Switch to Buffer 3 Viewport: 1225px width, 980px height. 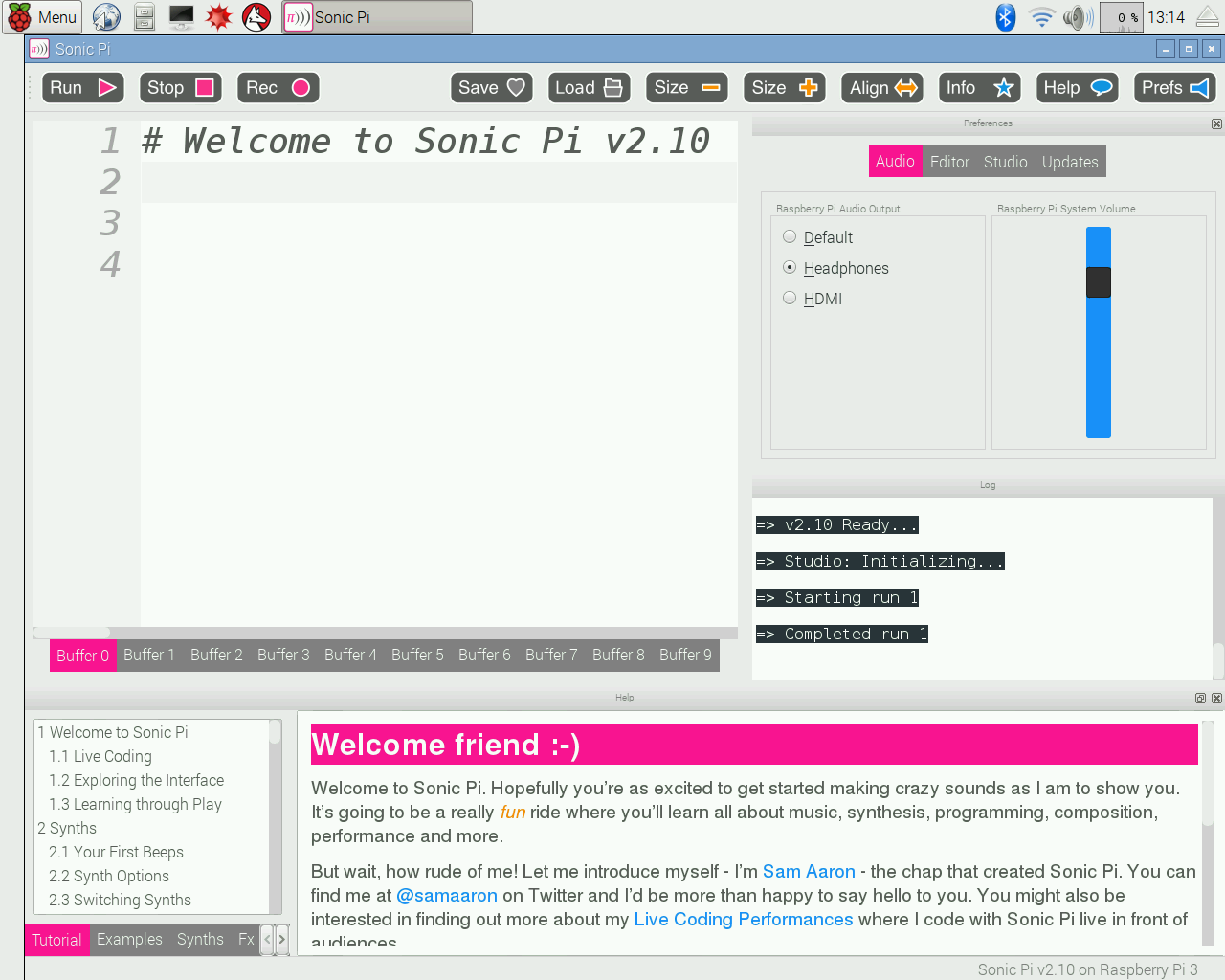coord(283,655)
